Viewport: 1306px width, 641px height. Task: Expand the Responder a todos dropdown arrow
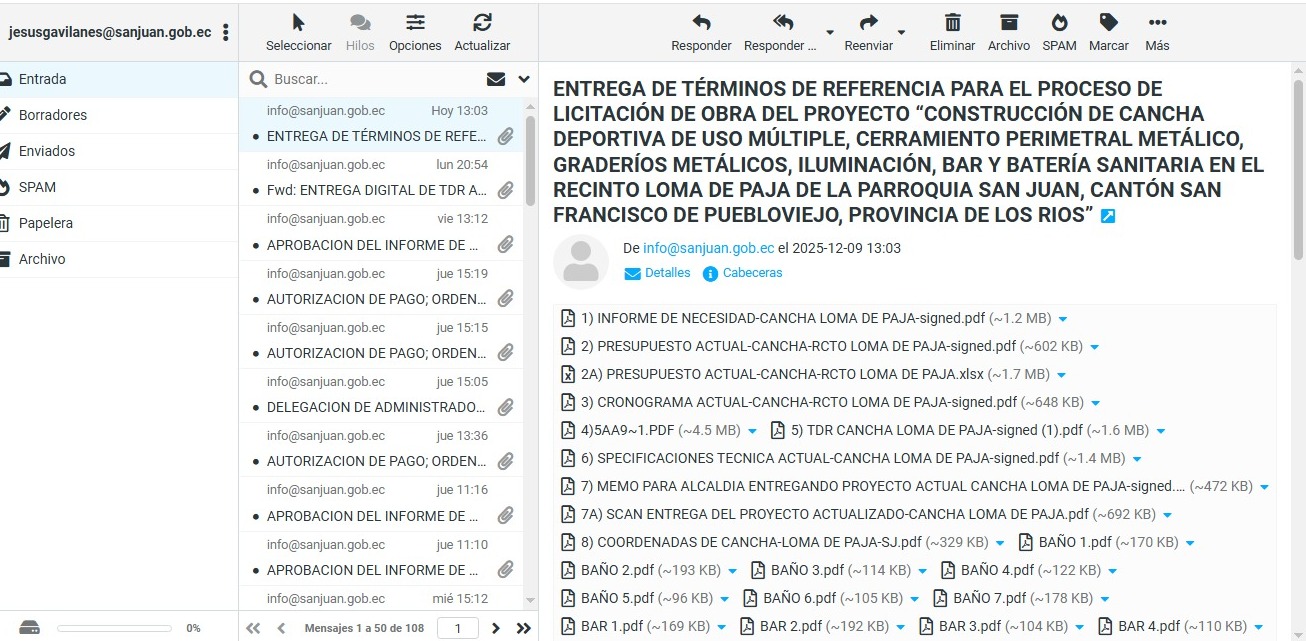(x=829, y=32)
